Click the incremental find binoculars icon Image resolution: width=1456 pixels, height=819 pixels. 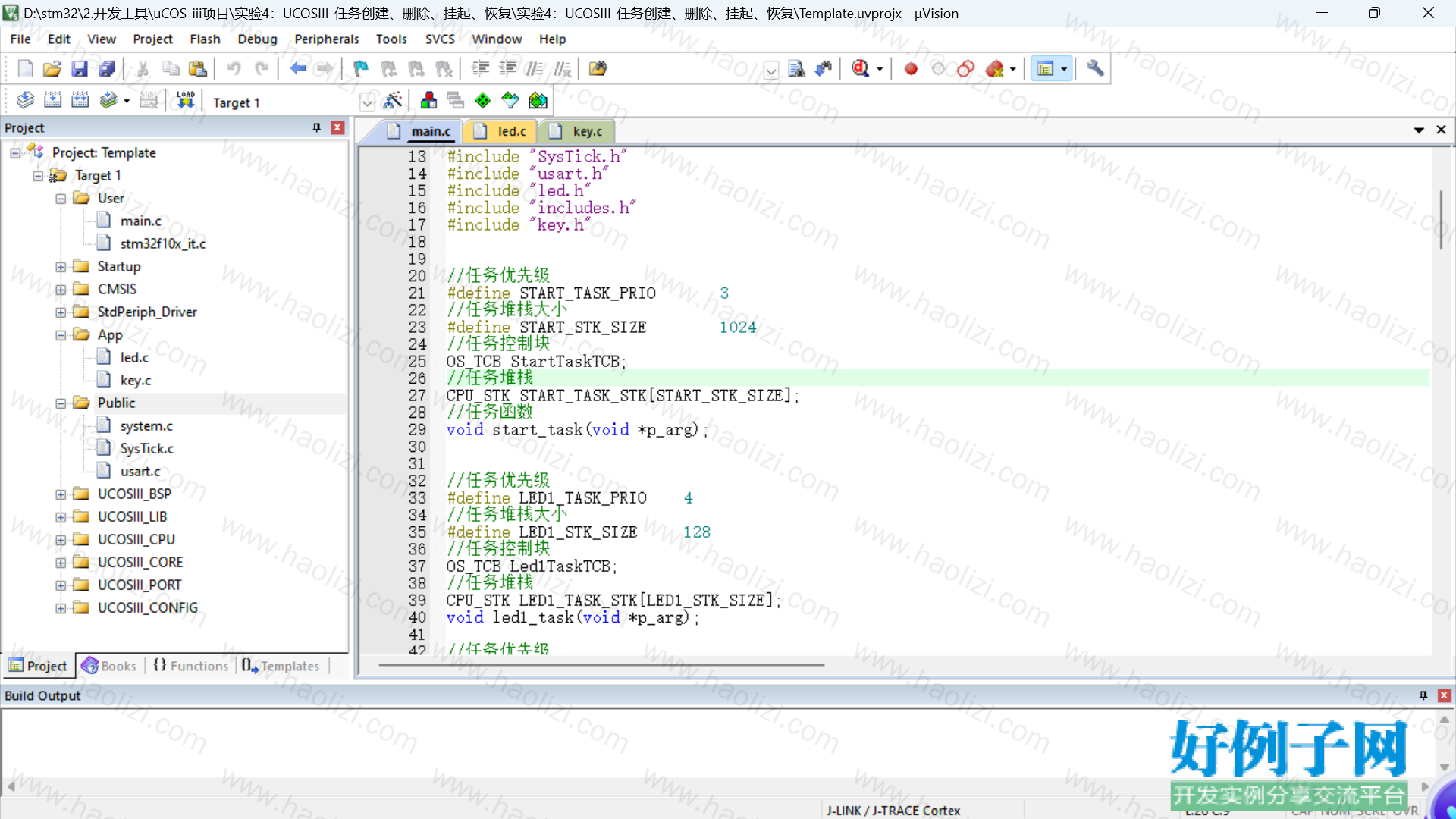pyautogui.click(x=824, y=69)
